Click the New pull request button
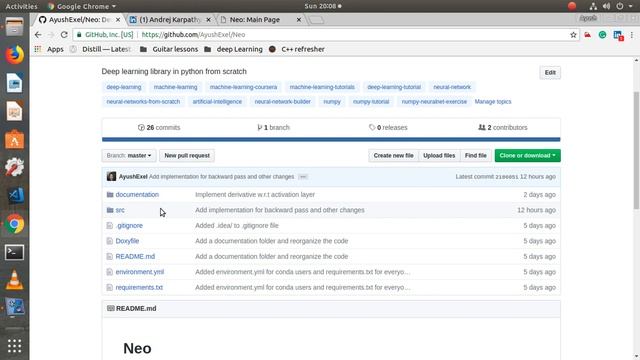The image size is (640, 360). click(187, 156)
